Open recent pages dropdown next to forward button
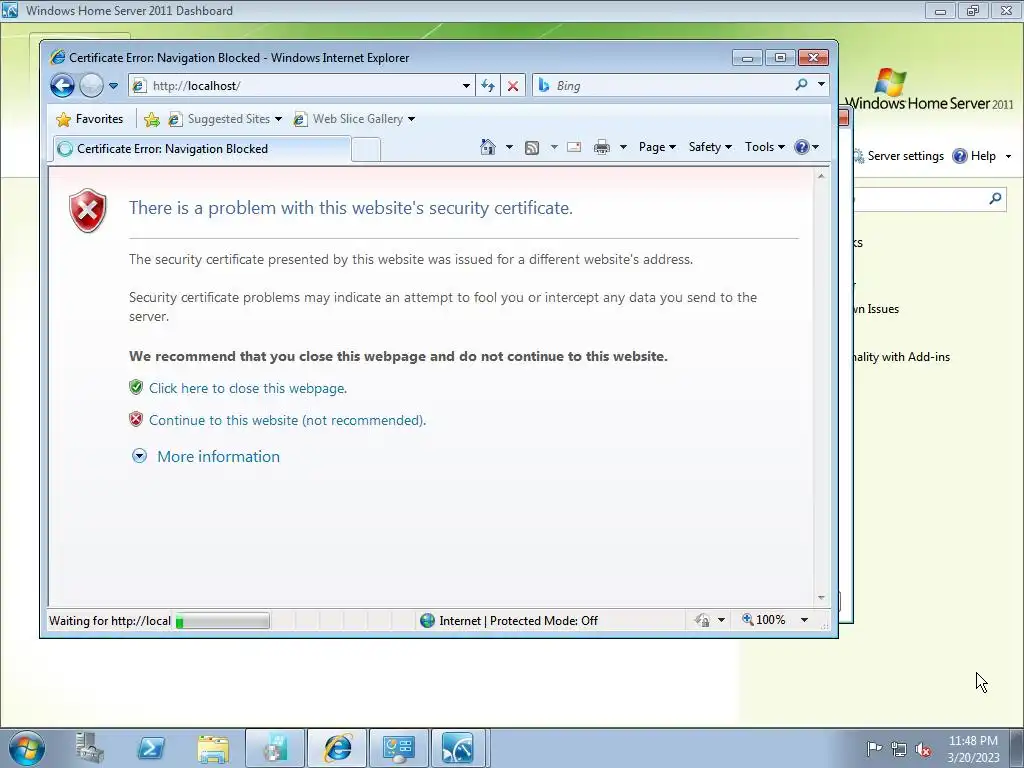The image size is (1024, 768). pyautogui.click(x=113, y=86)
